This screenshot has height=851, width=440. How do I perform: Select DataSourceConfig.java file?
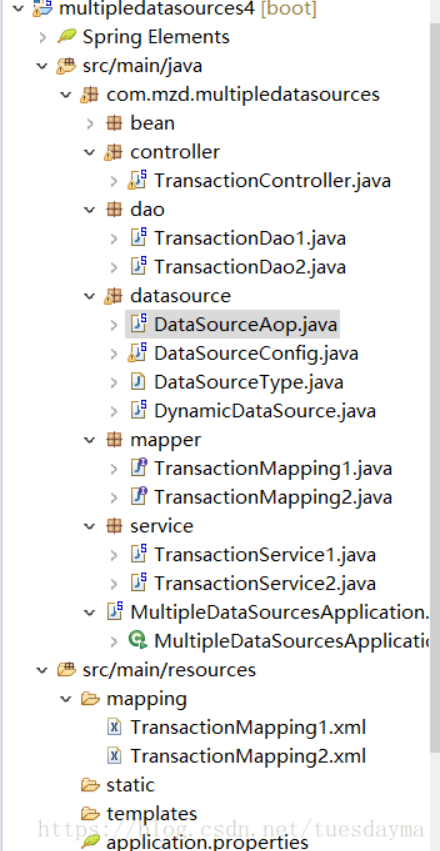(256, 353)
